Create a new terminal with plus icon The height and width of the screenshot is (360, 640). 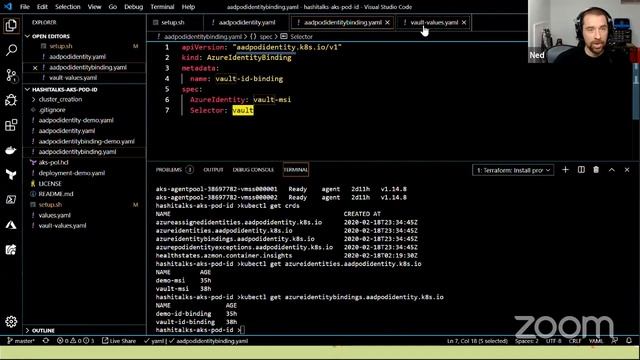click(x=565, y=170)
